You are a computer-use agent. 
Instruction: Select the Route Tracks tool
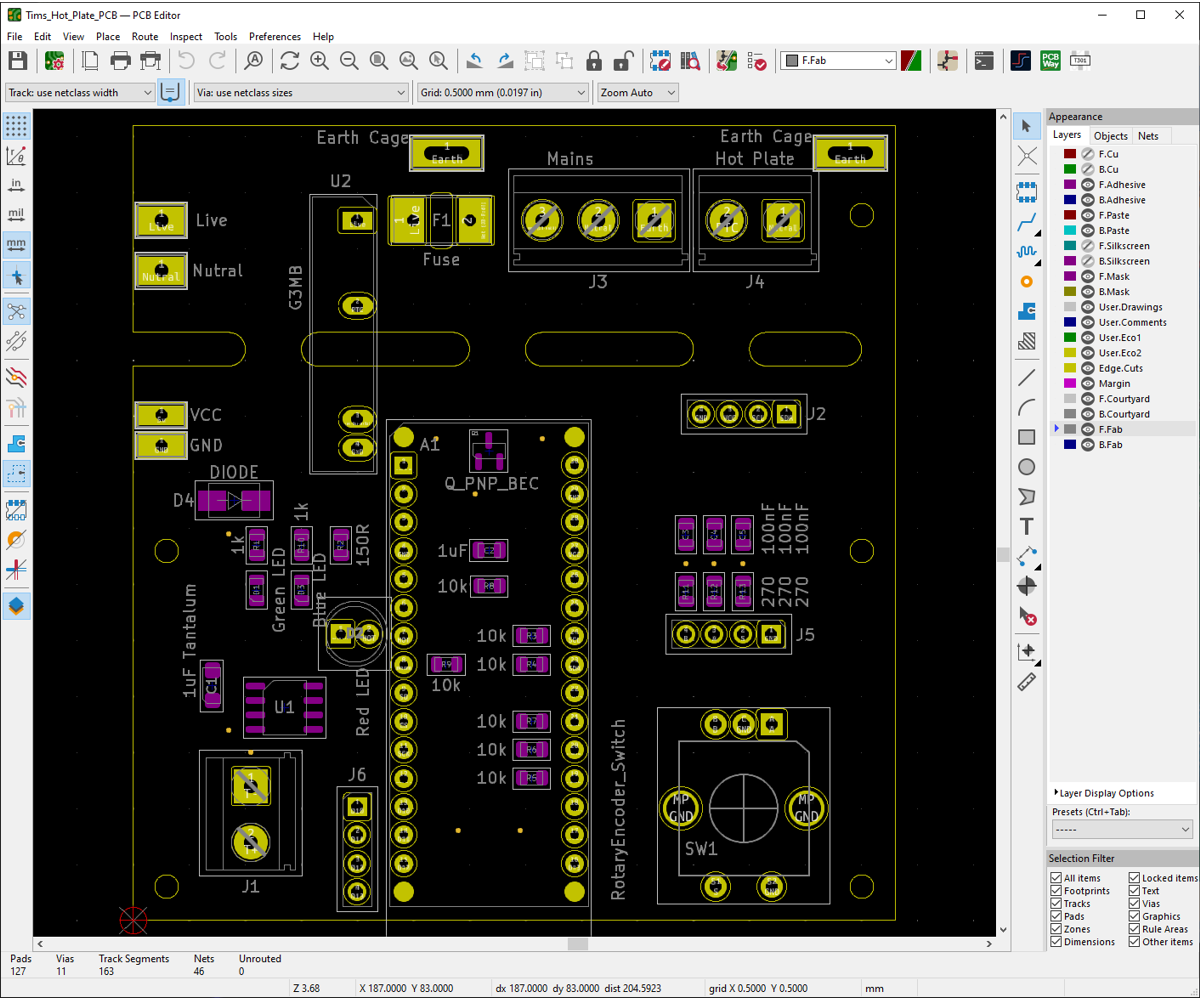[1027, 224]
